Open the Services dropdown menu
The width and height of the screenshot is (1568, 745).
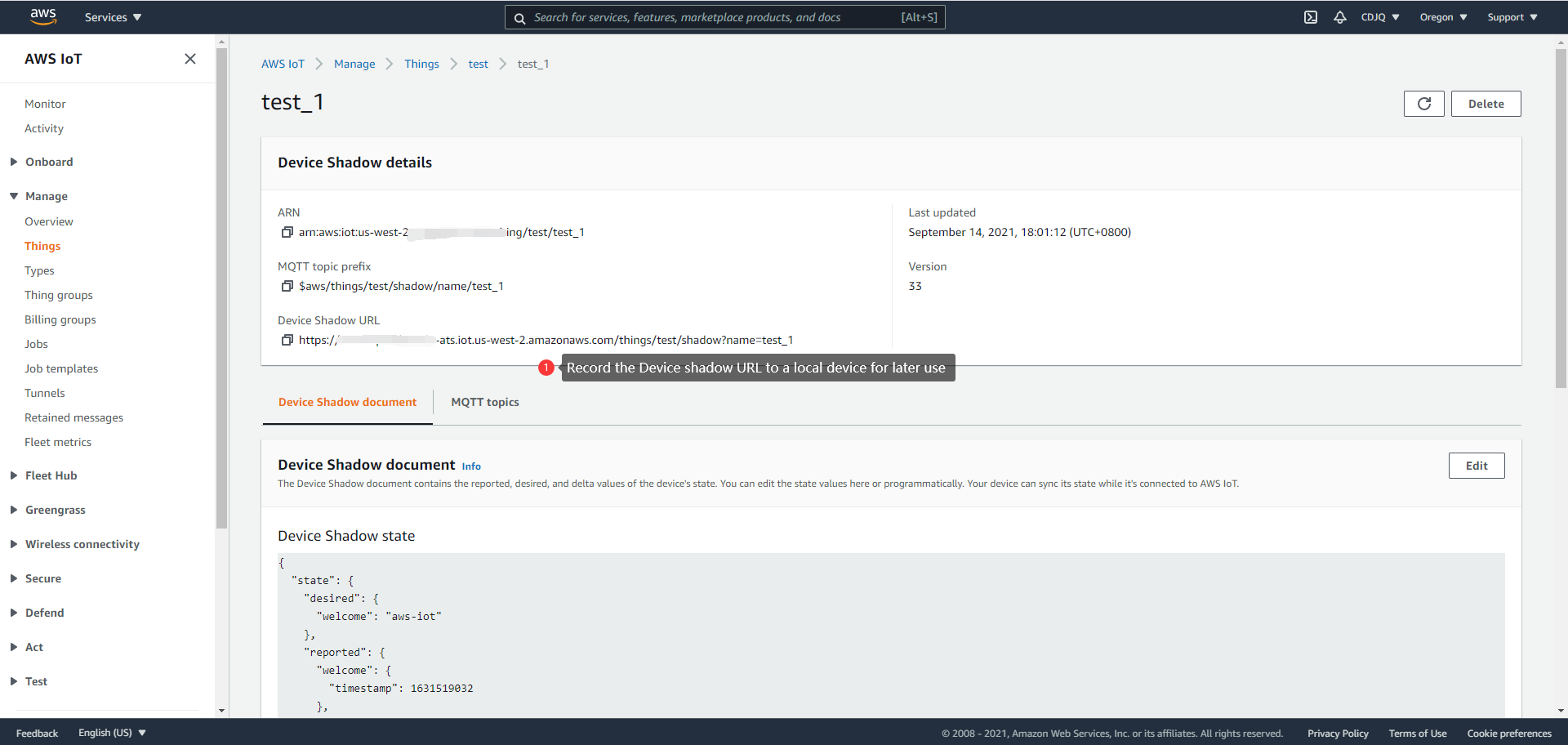(x=113, y=17)
